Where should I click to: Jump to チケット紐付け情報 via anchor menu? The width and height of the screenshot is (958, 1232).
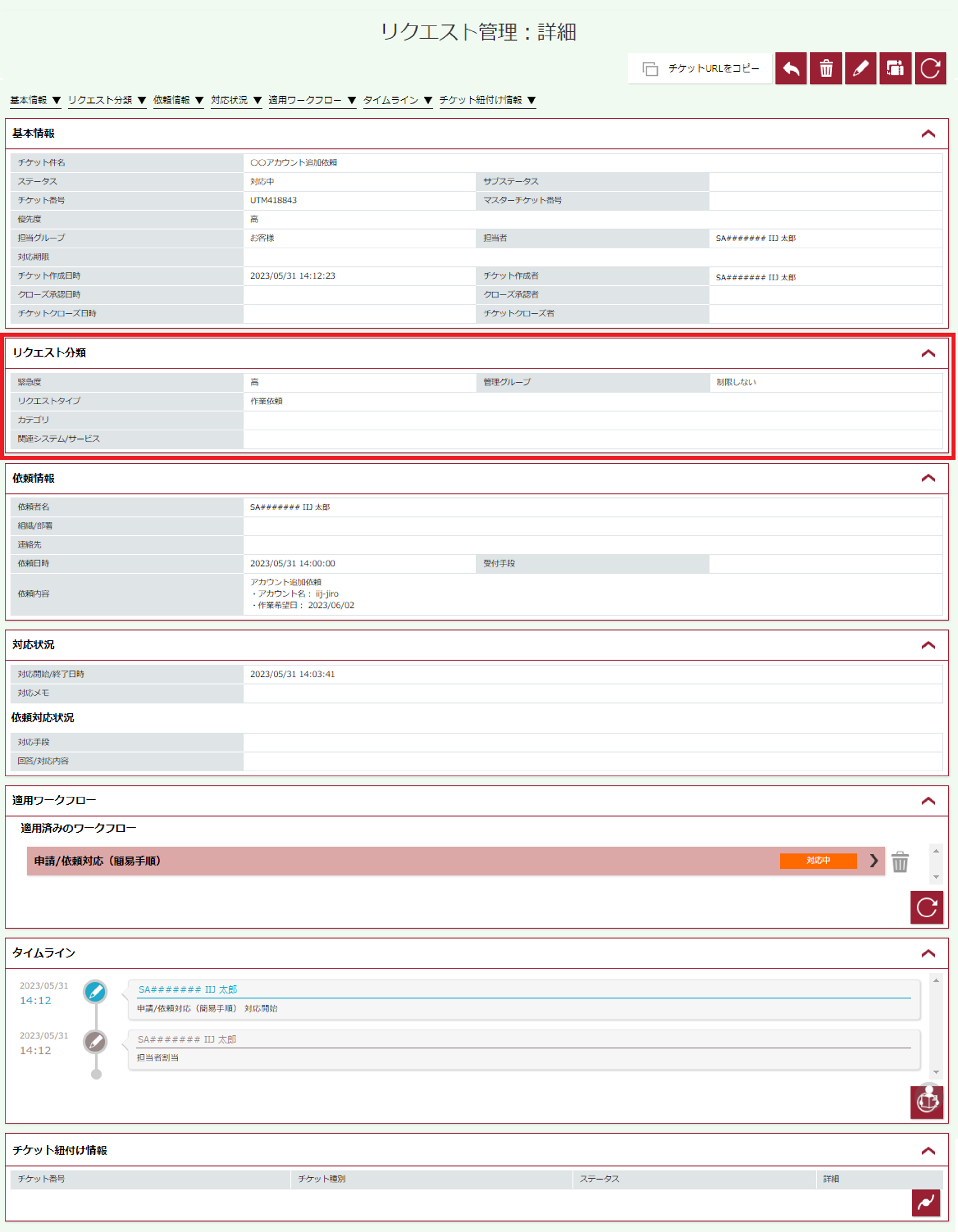[487, 100]
